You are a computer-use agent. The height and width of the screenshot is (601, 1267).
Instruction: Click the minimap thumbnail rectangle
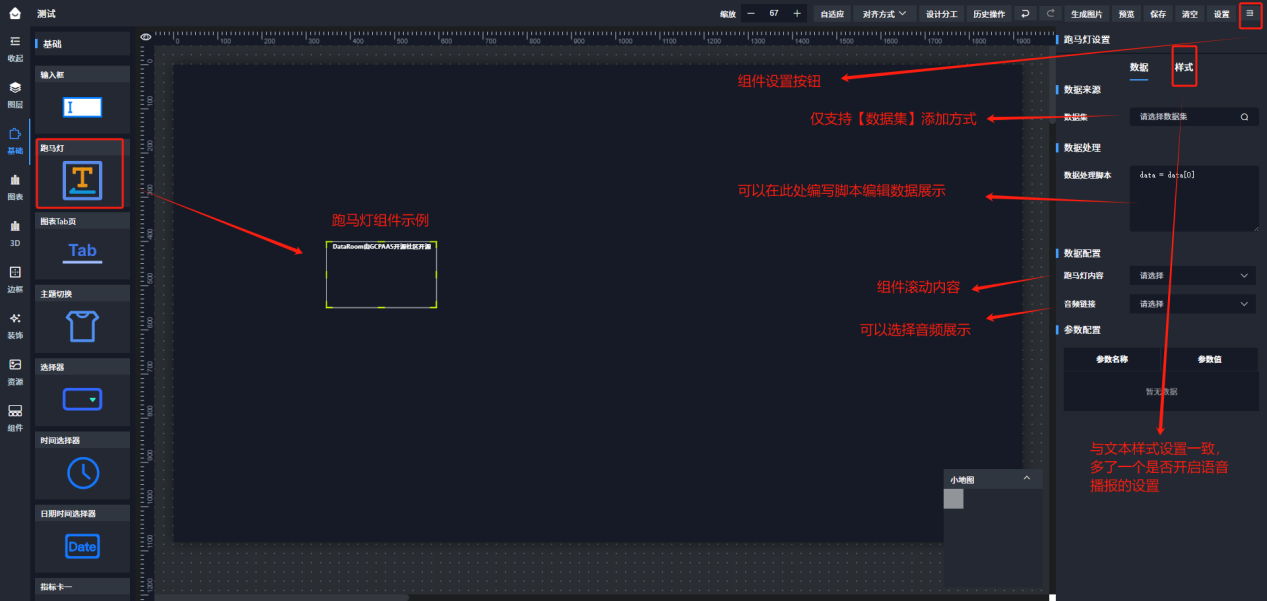[x=954, y=498]
